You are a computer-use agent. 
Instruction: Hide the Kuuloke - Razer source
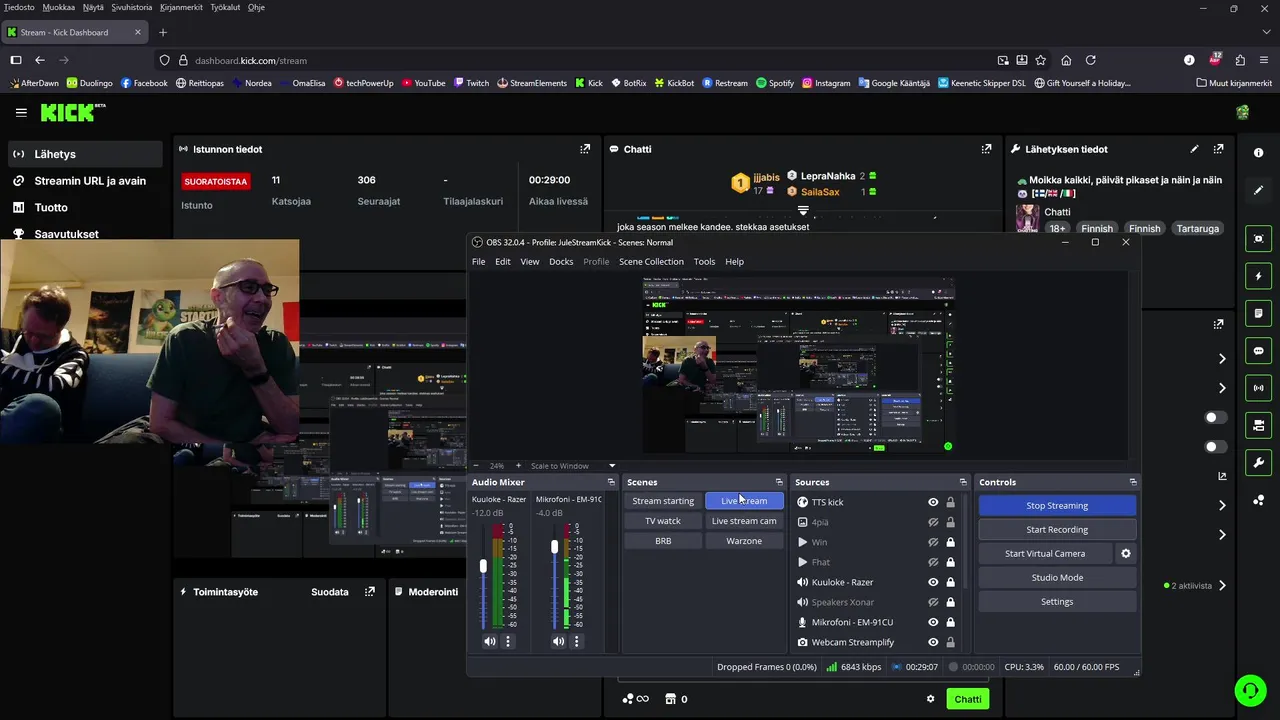[x=933, y=582]
